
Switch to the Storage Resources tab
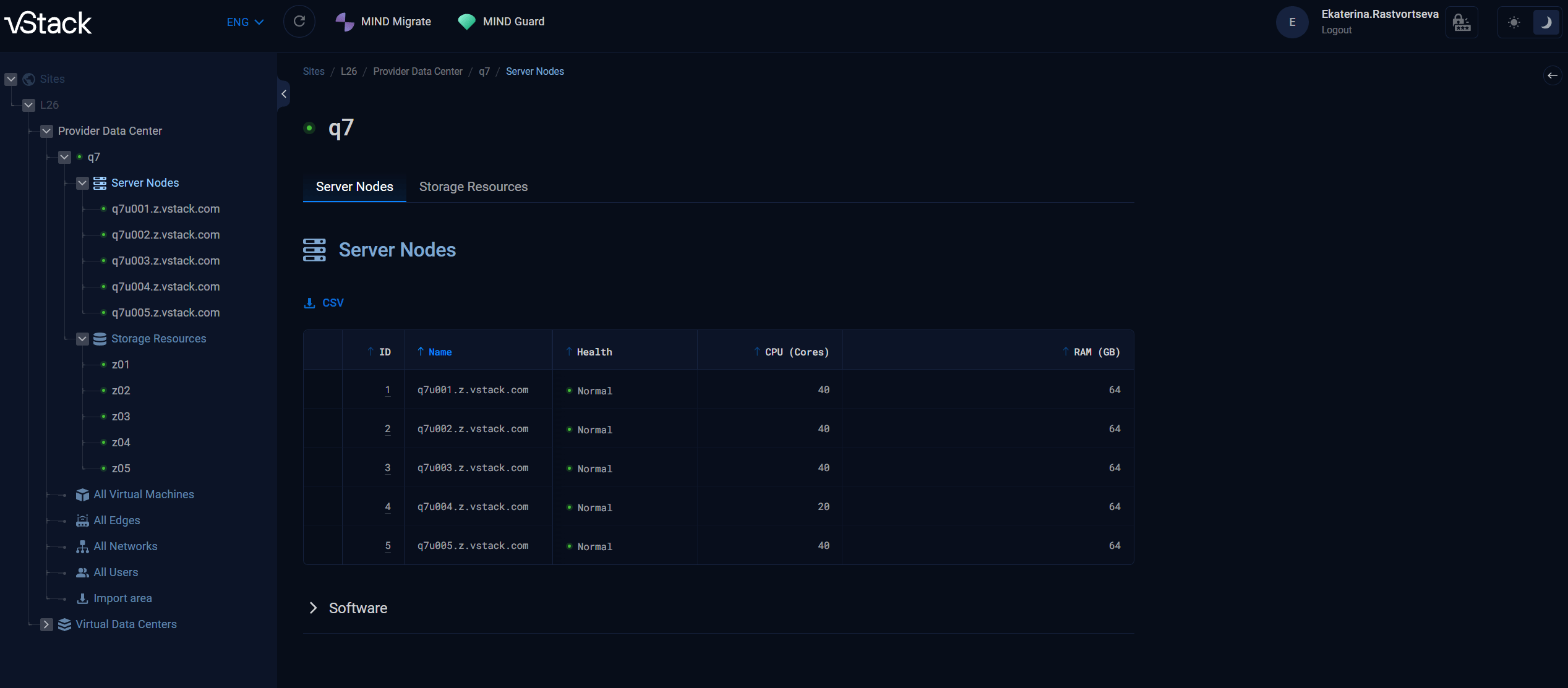[473, 187]
